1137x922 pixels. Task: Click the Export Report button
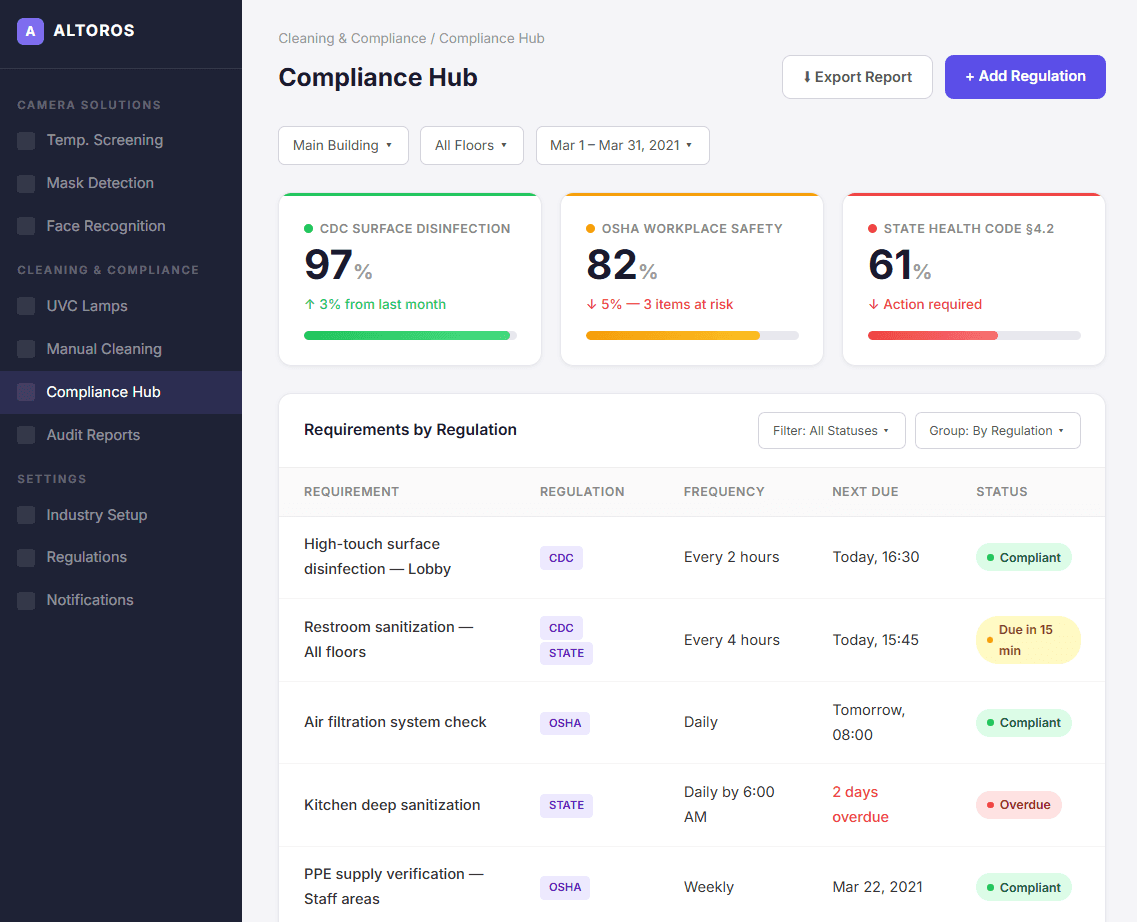click(857, 77)
